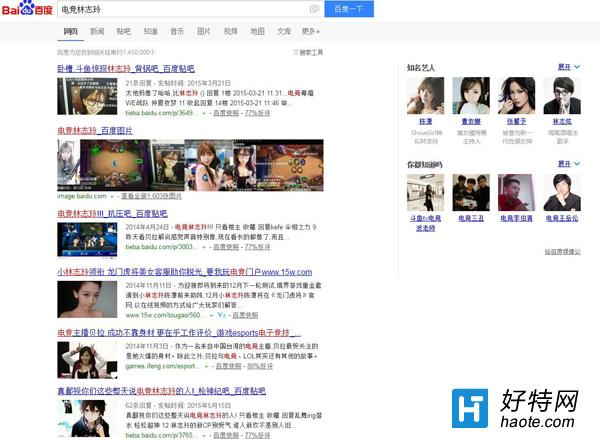Expand arrow beside tieba.baidu.com/p/3649 URL
Viewport: 600px width, 441px height.
[x=204, y=113]
